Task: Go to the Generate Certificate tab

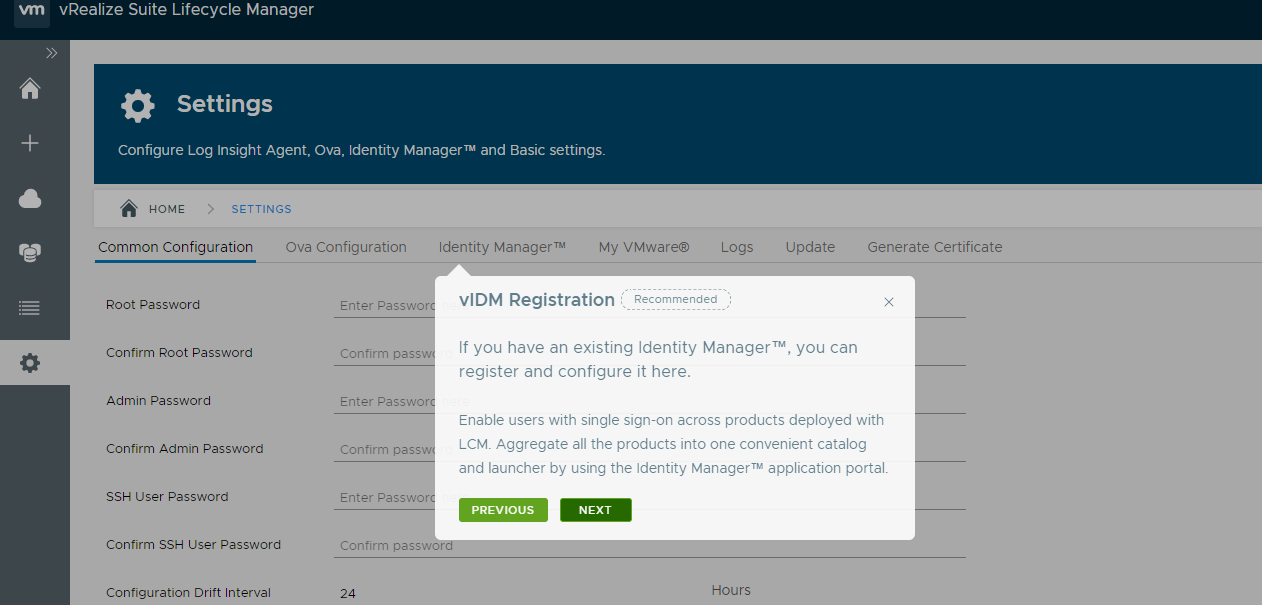Action: click(934, 247)
